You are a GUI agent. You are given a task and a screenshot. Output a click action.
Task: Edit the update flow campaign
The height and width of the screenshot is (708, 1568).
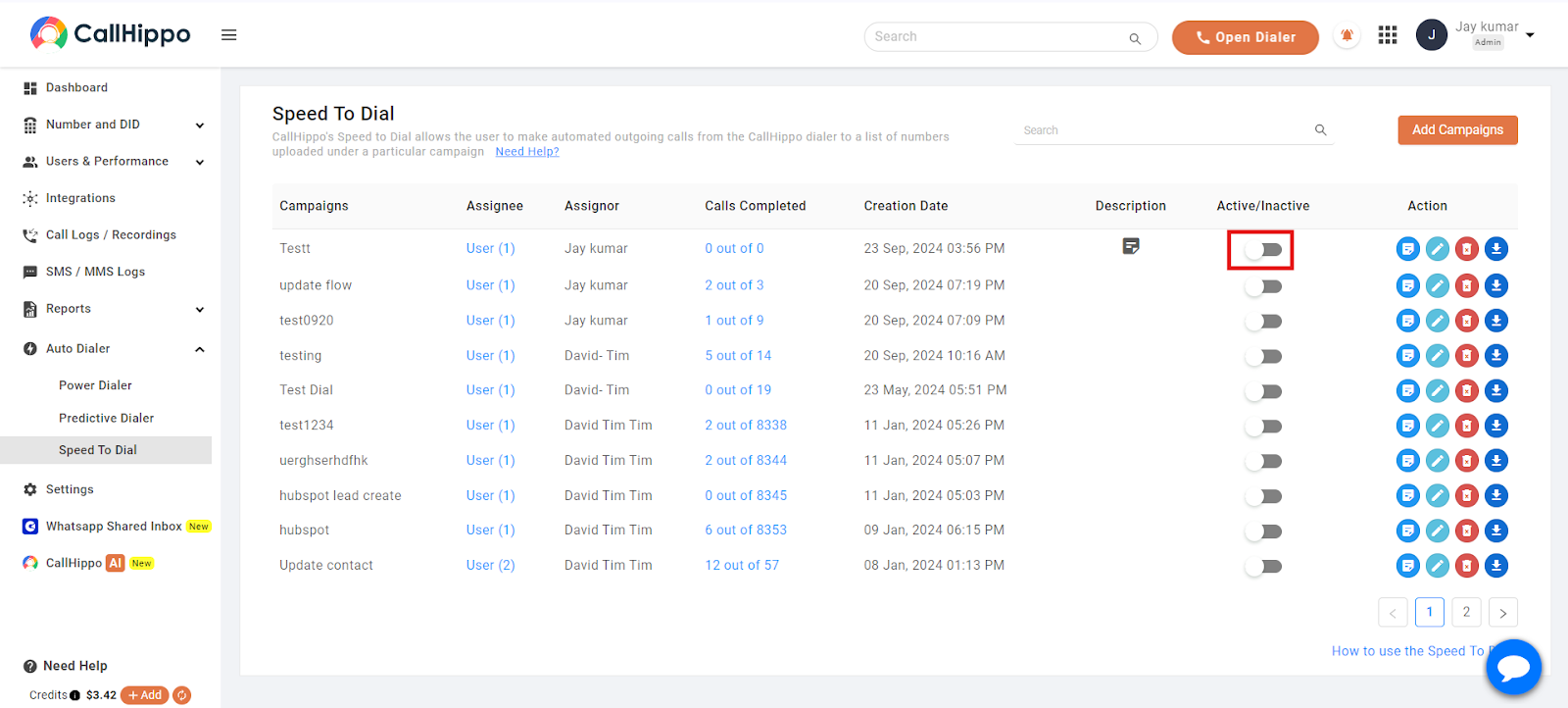click(1437, 286)
